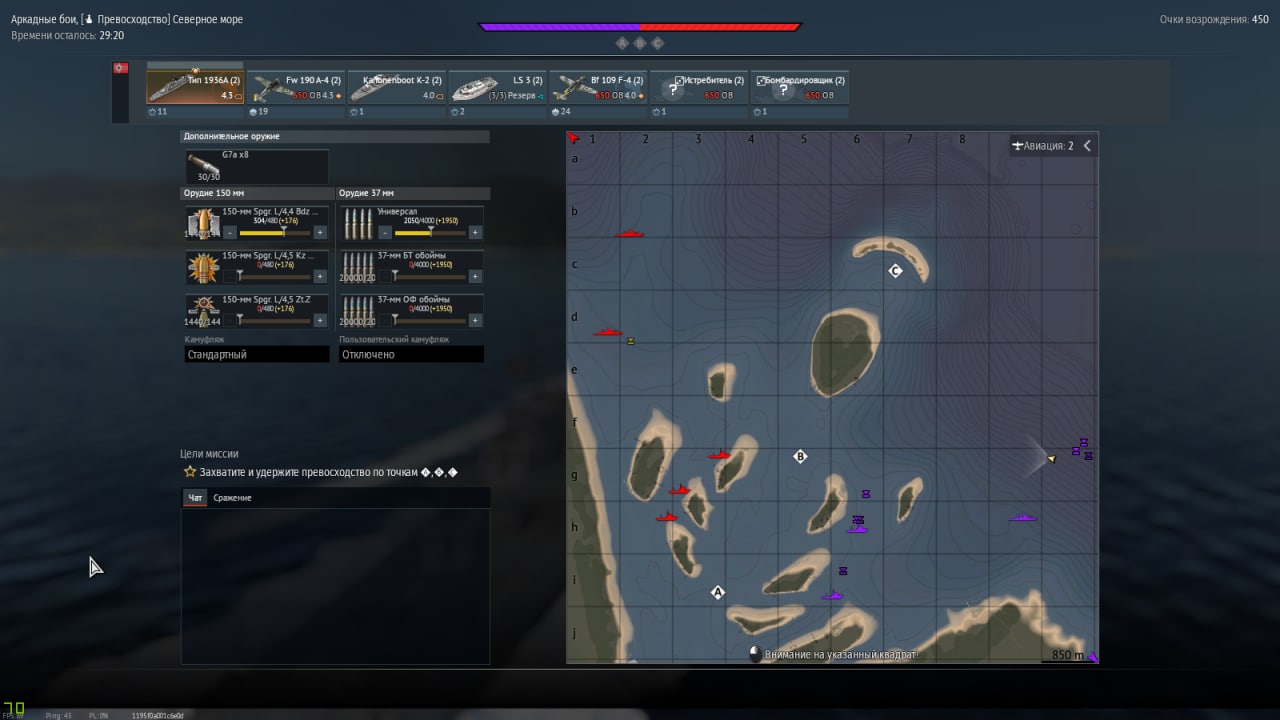Choose the Kanonenboot K-2 vehicle slot
This screenshot has height=720, width=1280.
397,87
